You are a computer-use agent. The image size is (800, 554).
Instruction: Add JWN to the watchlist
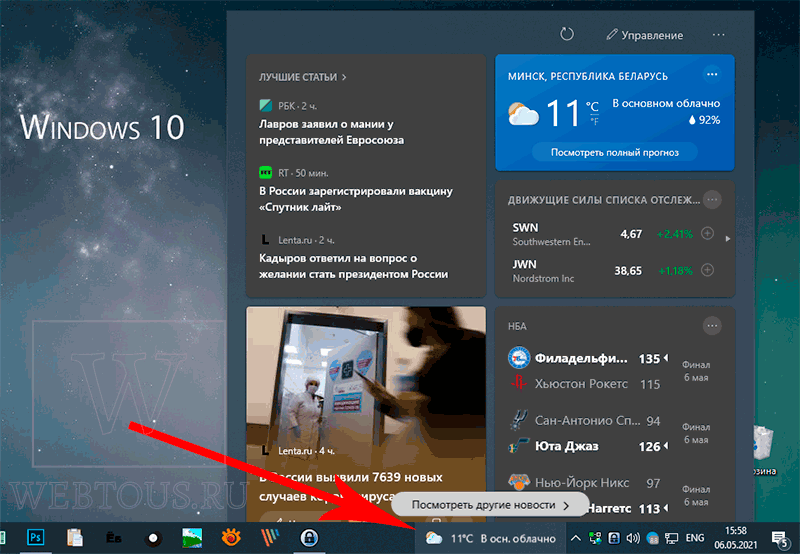(707, 270)
